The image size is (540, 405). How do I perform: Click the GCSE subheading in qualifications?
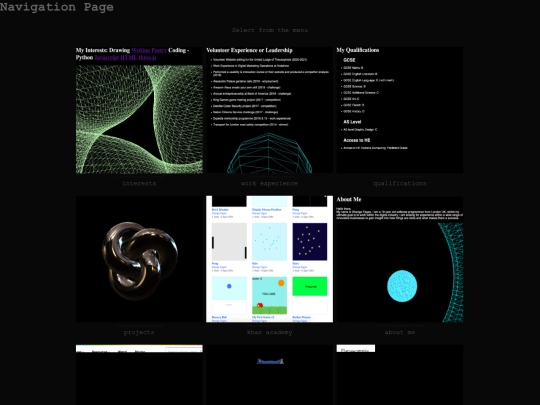pos(349,60)
